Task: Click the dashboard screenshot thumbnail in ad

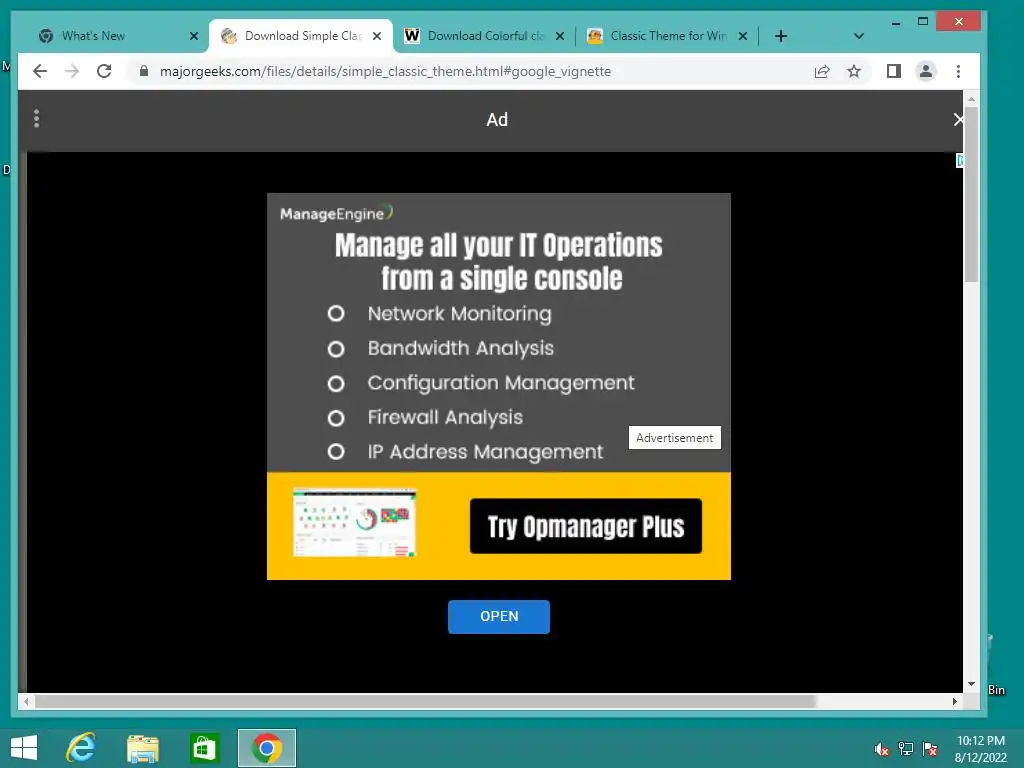Action: click(x=355, y=522)
